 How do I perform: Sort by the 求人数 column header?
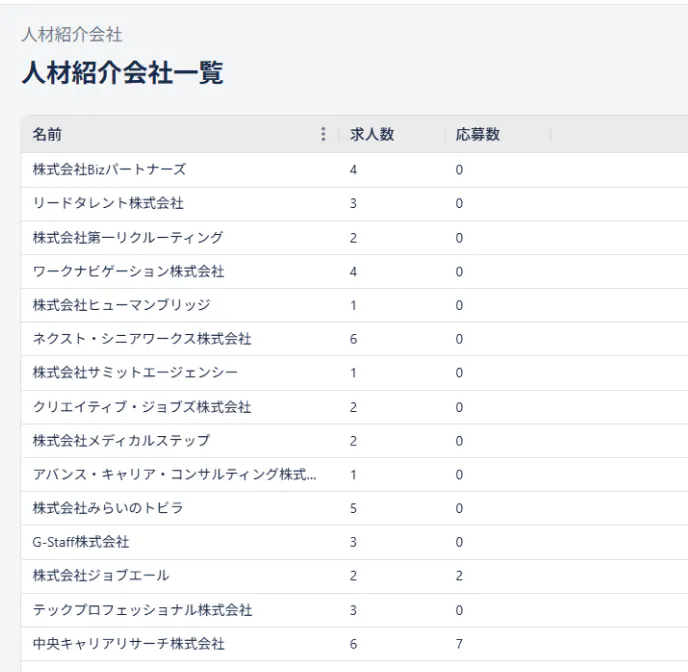(371, 135)
